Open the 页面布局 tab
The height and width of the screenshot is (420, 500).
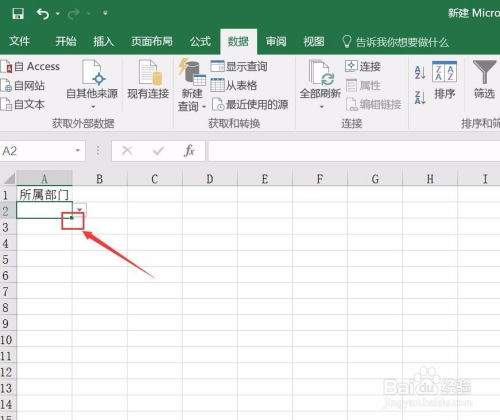[x=152, y=41]
